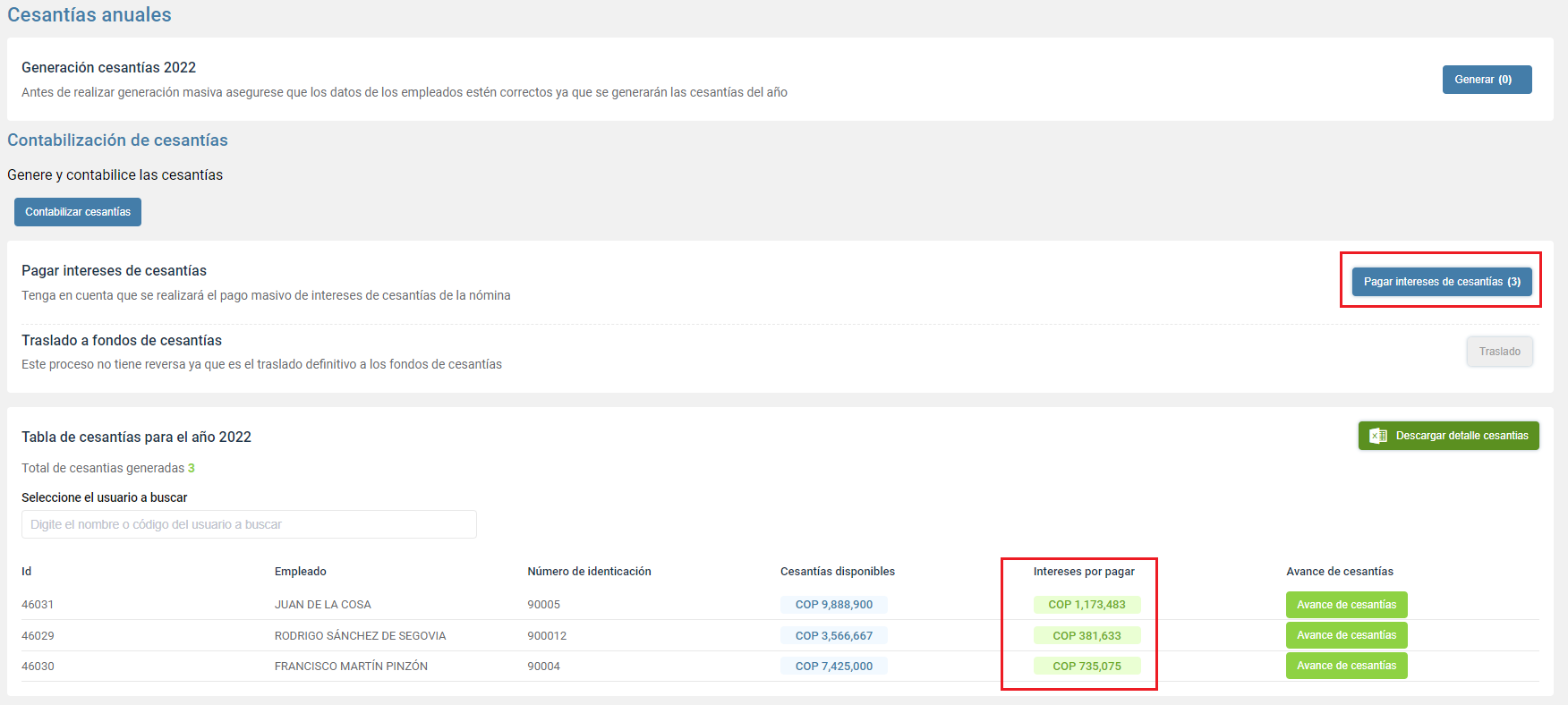Click Generación cesantías 2022 heading
1568x705 pixels.
point(108,68)
